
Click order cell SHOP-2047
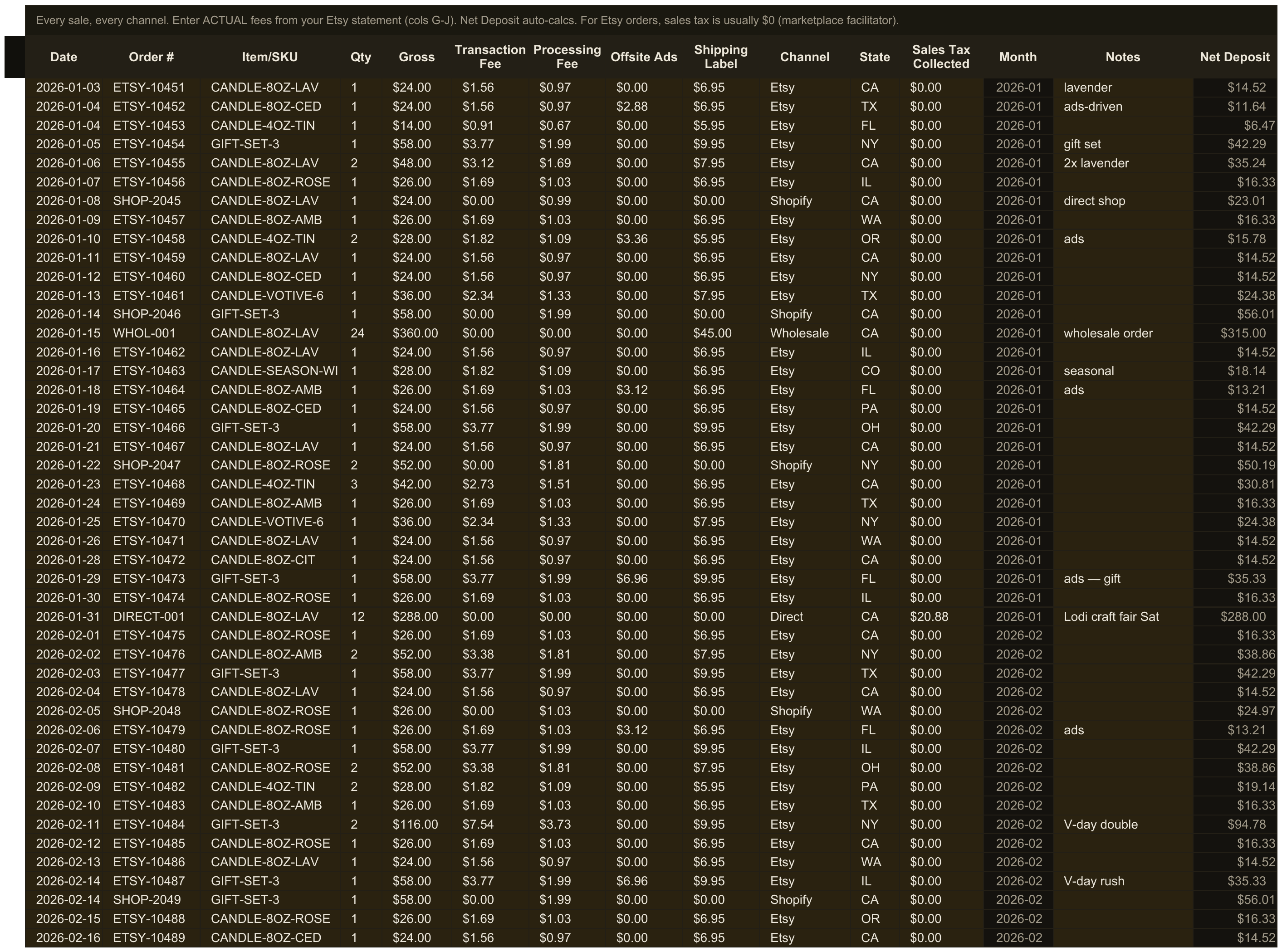click(x=151, y=465)
